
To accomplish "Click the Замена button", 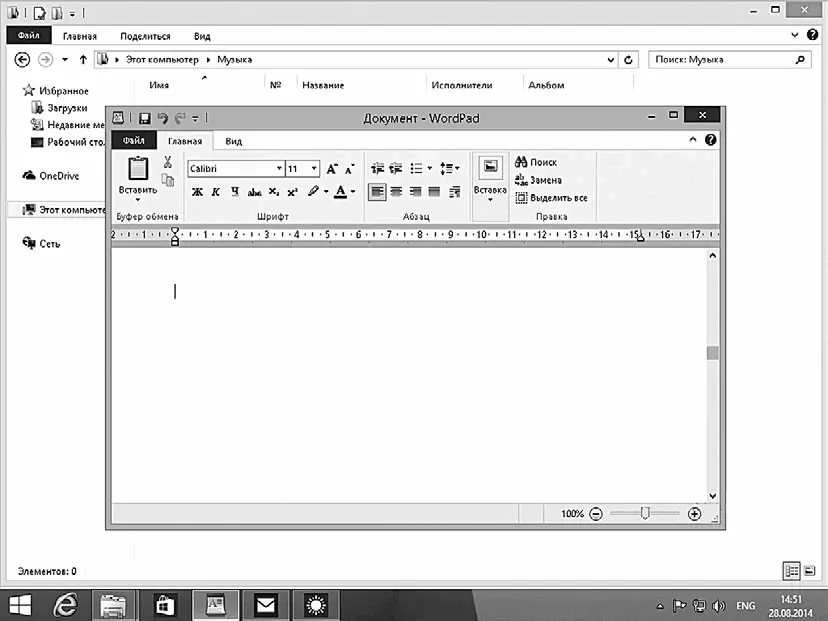I will point(538,180).
